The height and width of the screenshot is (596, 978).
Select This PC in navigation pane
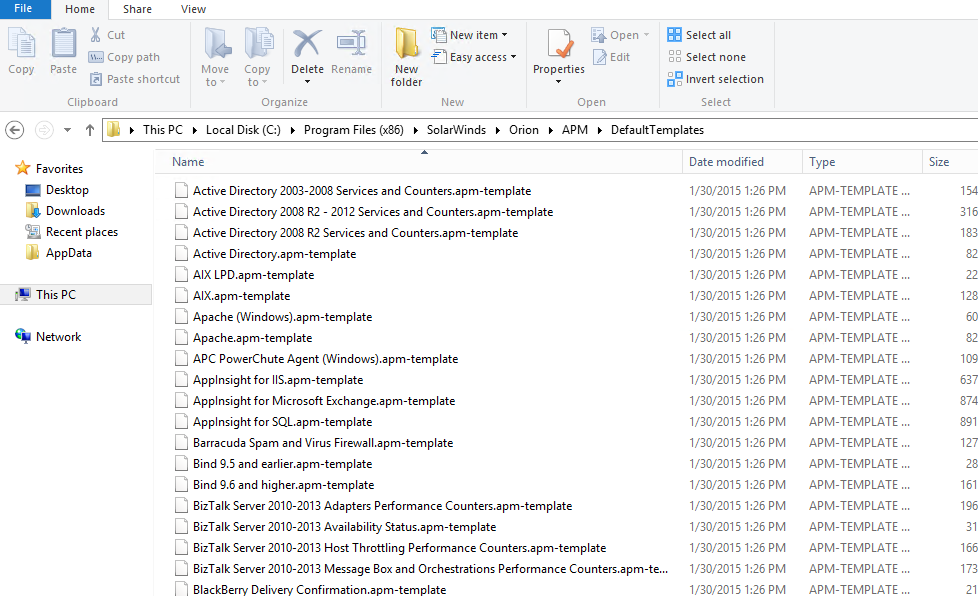click(76, 294)
